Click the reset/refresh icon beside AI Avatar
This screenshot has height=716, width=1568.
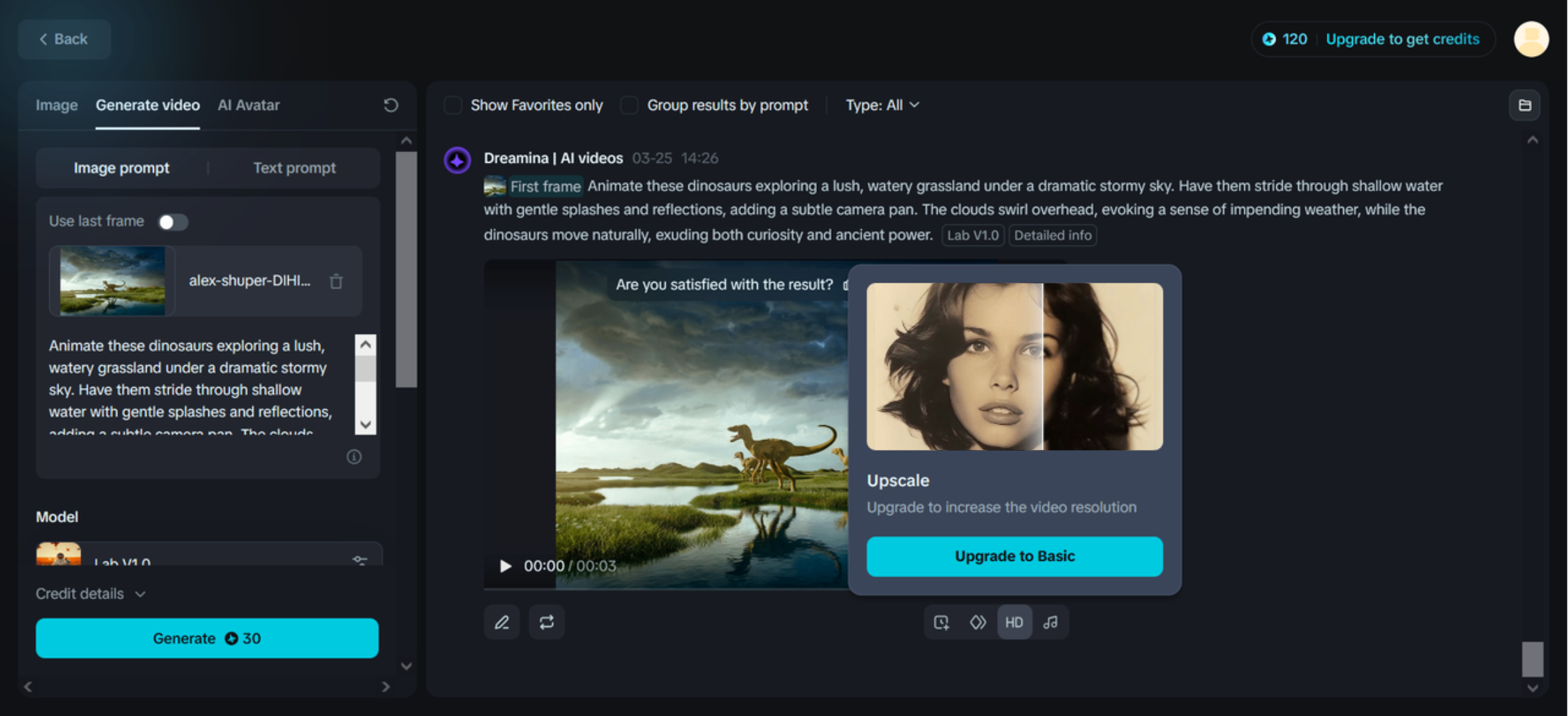391,105
